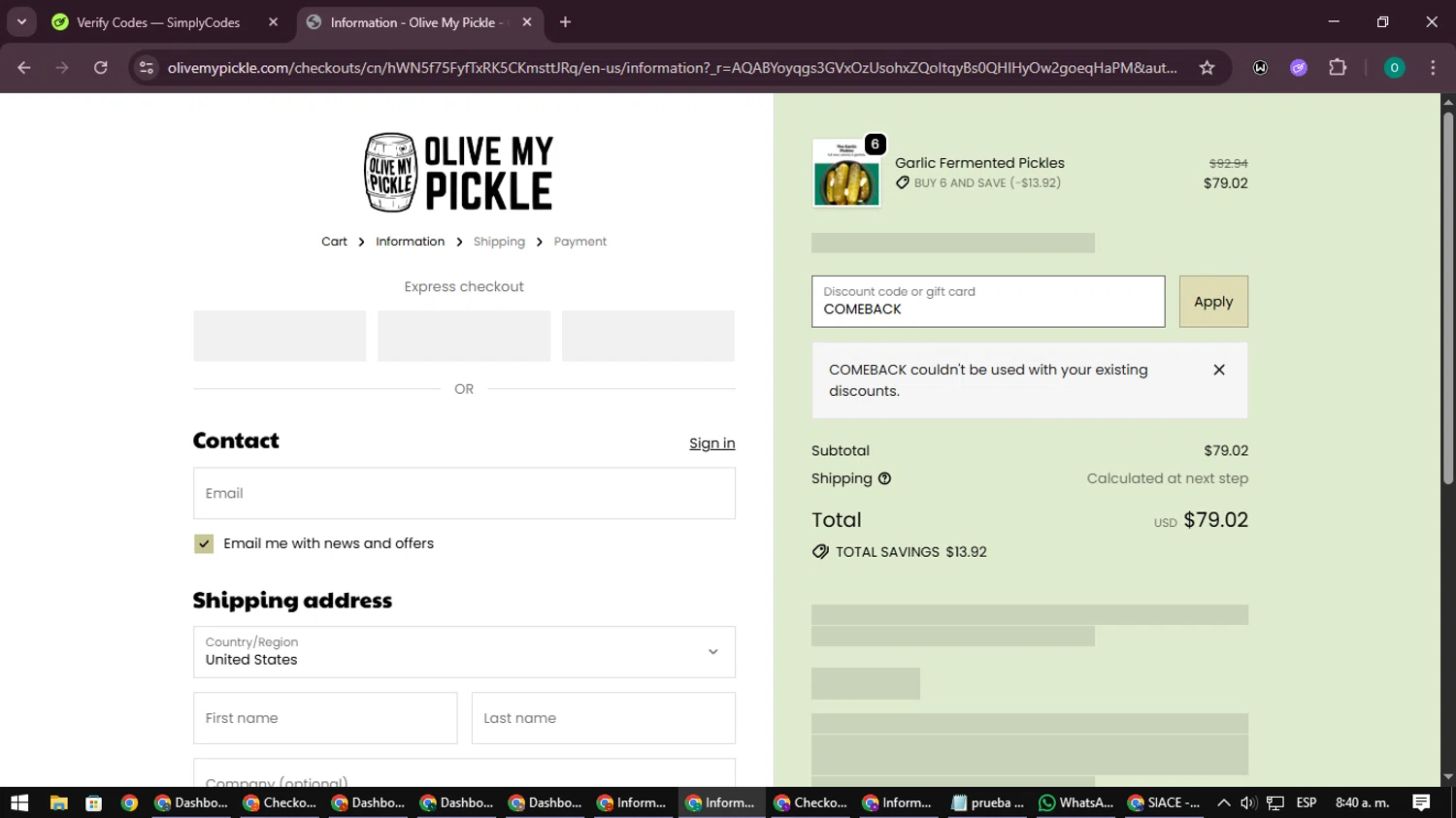Apply the COMEBACK discount code
The height and width of the screenshot is (818, 1456).
[1213, 302]
